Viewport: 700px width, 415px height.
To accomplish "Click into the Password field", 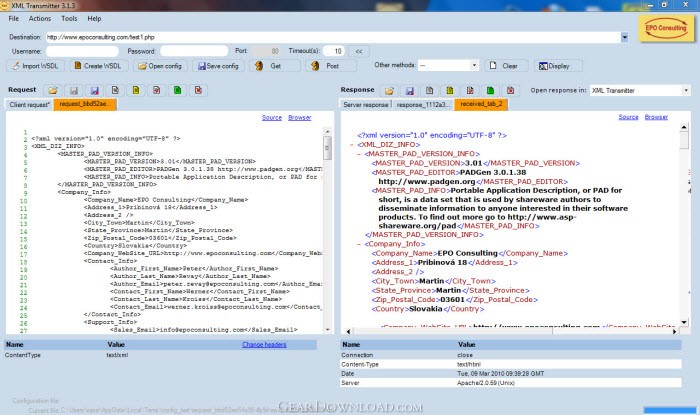I will click(x=194, y=51).
